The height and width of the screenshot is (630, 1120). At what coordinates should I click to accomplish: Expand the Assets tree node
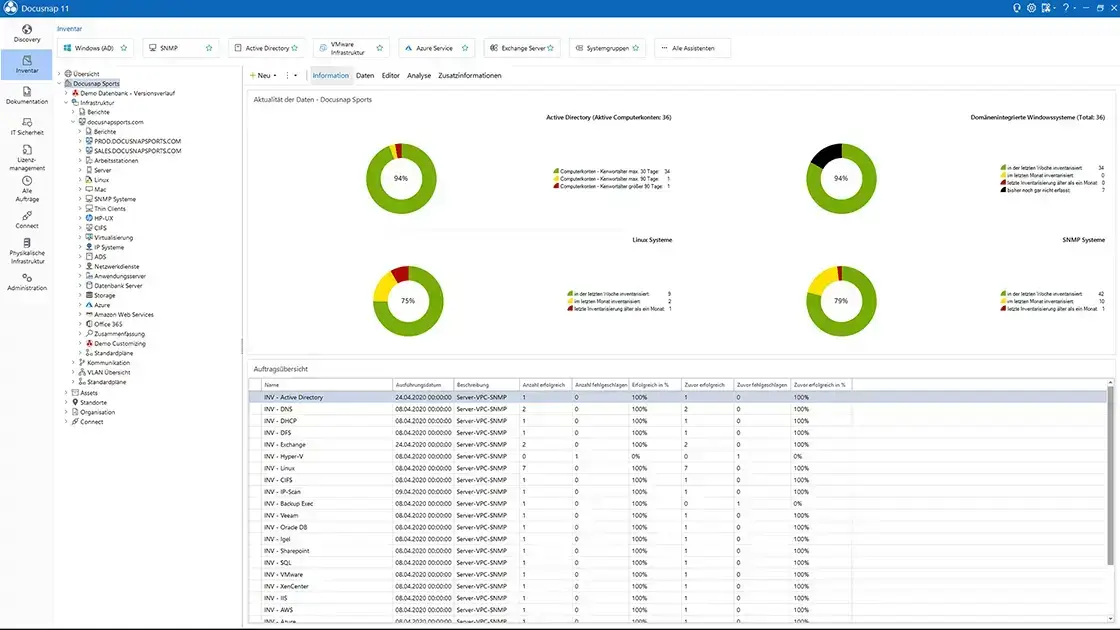click(66, 393)
